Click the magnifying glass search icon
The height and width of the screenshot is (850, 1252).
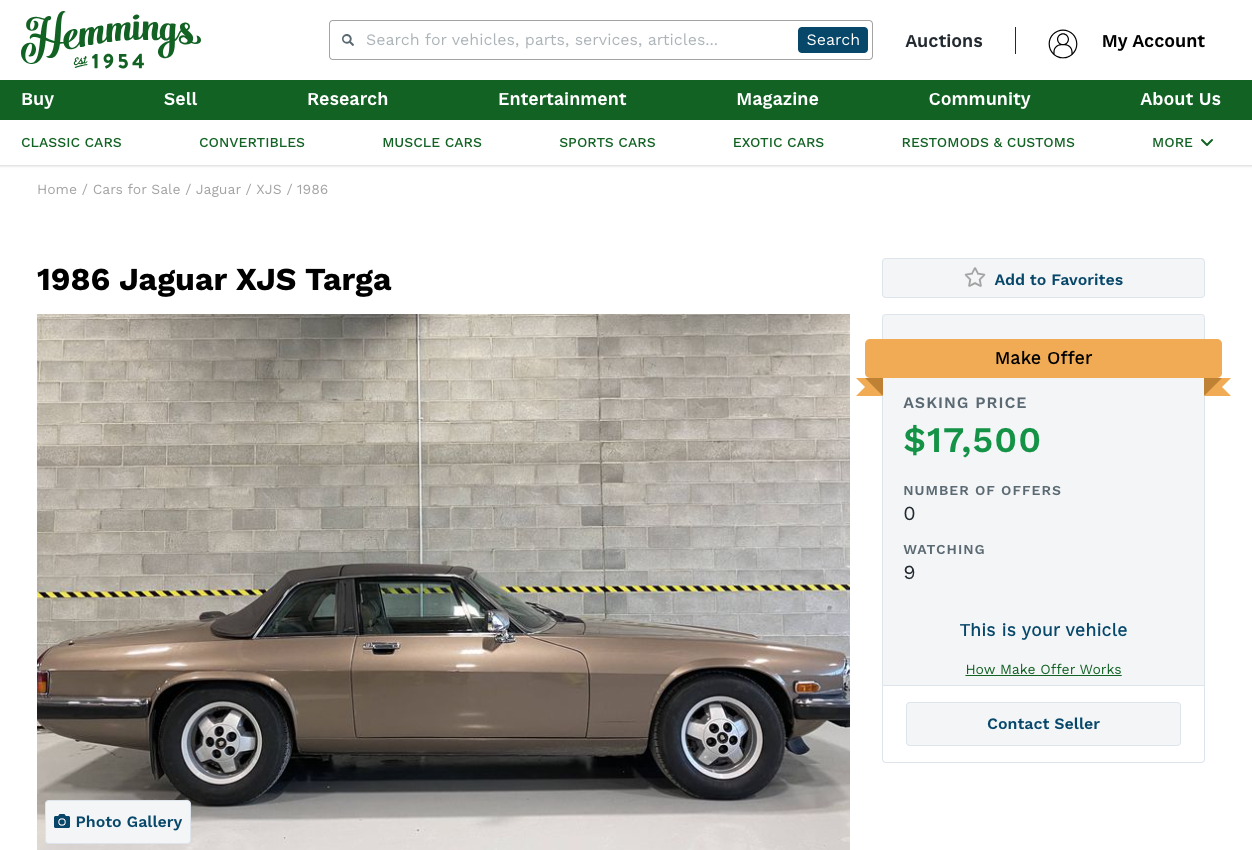(x=348, y=40)
